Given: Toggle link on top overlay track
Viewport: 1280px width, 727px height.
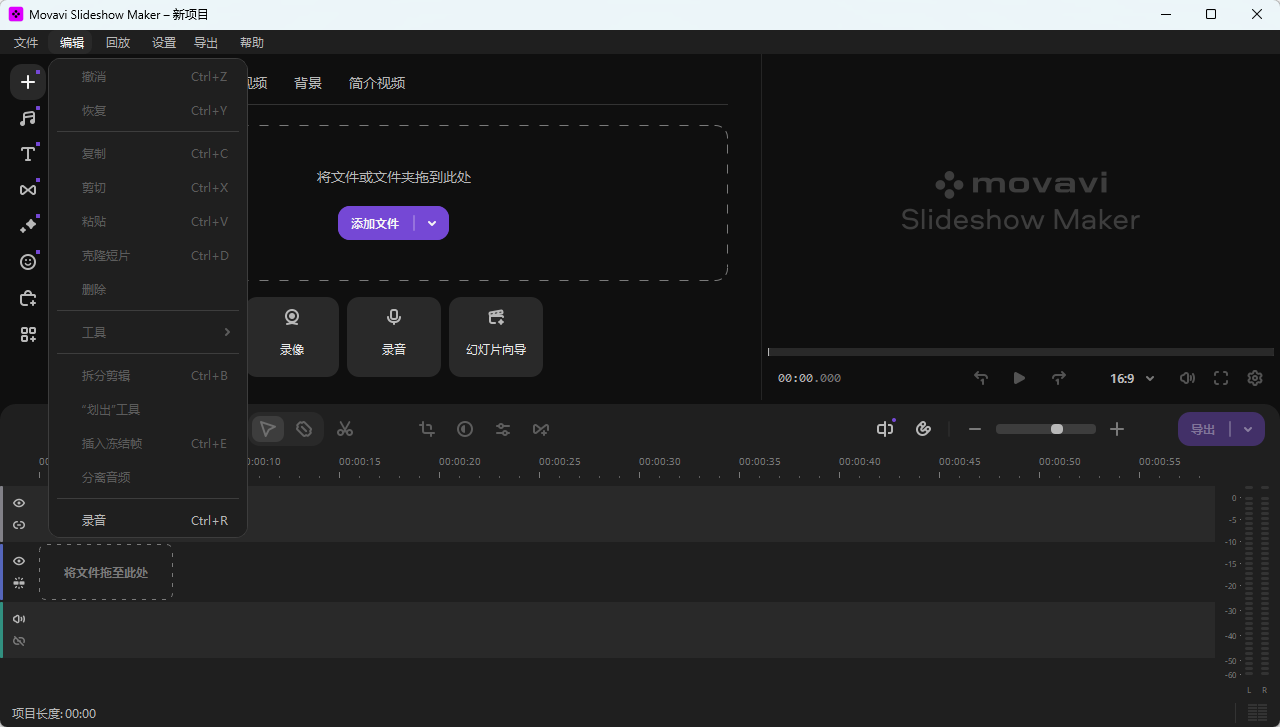Looking at the screenshot, I should point(19,525).
